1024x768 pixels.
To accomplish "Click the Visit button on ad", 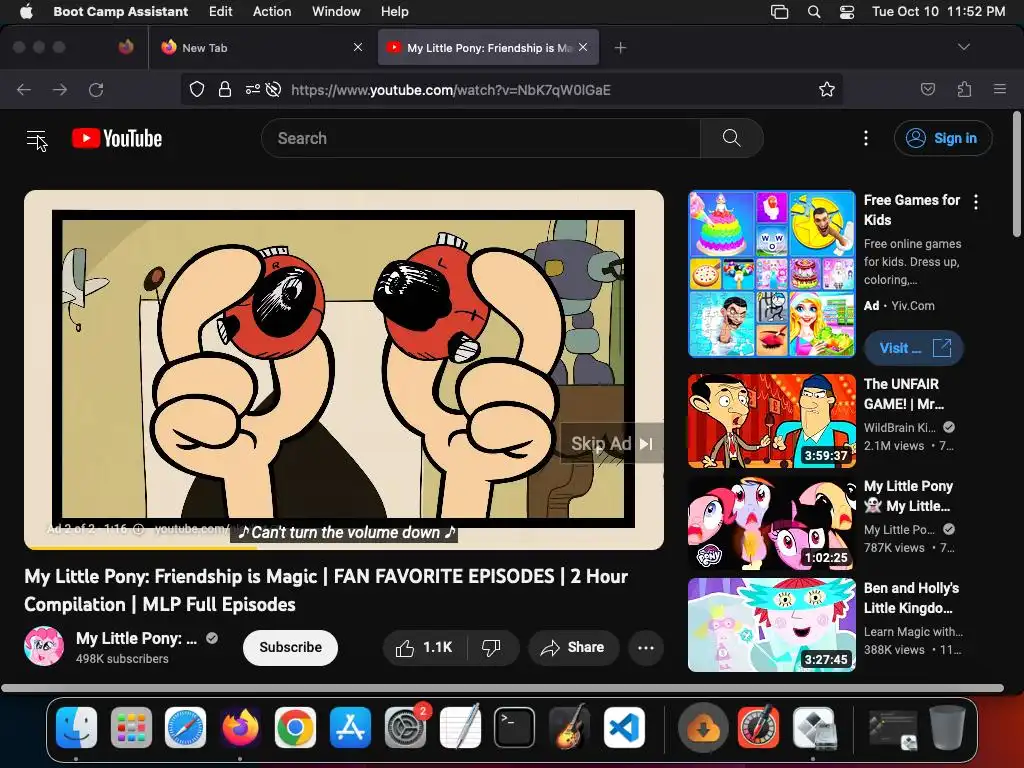I will coord(914,348).
